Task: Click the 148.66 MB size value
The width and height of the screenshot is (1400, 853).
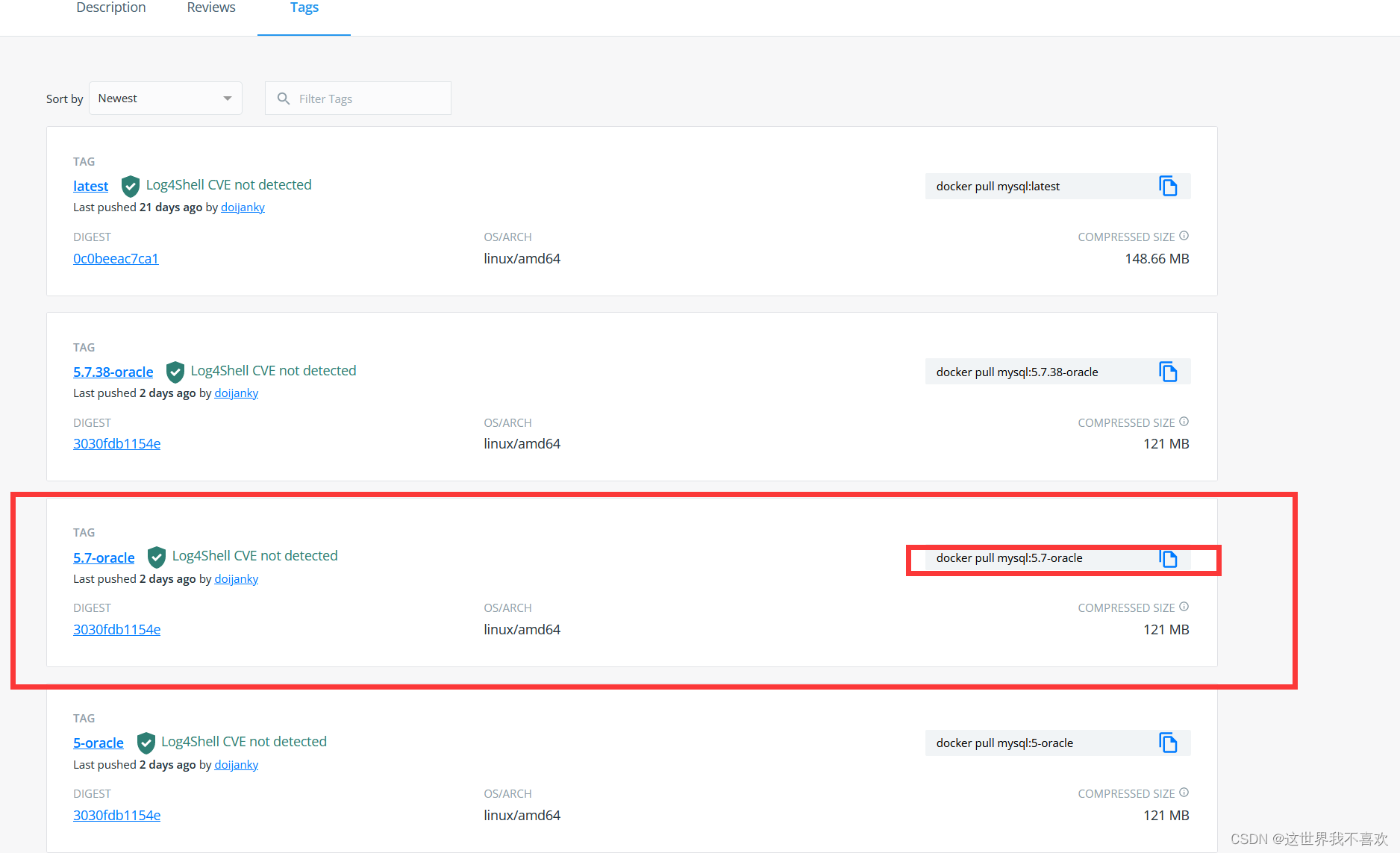Action: click(1157, 258)
